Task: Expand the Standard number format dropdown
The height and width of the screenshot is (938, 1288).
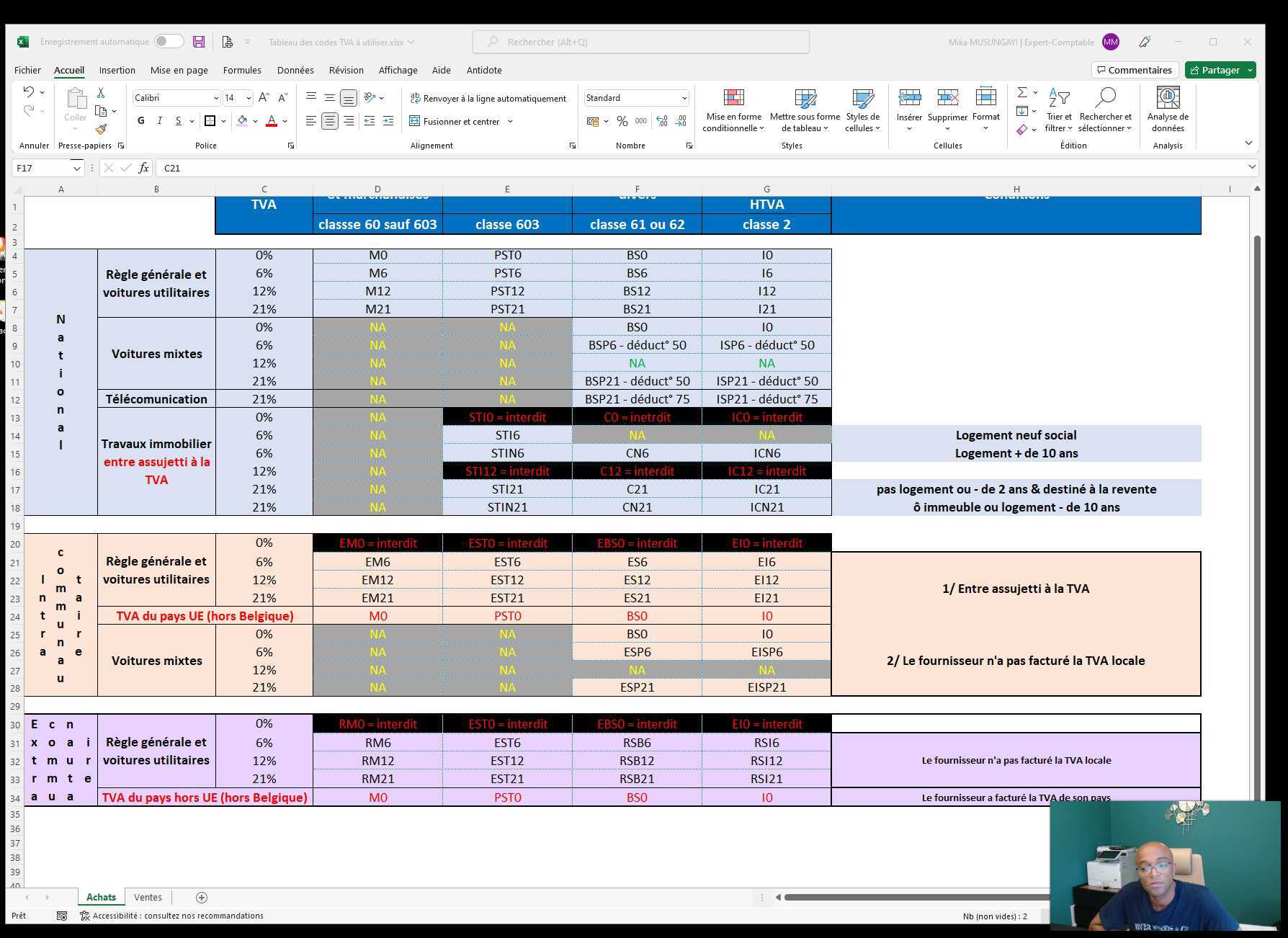Action: click(x=684, y=98)
